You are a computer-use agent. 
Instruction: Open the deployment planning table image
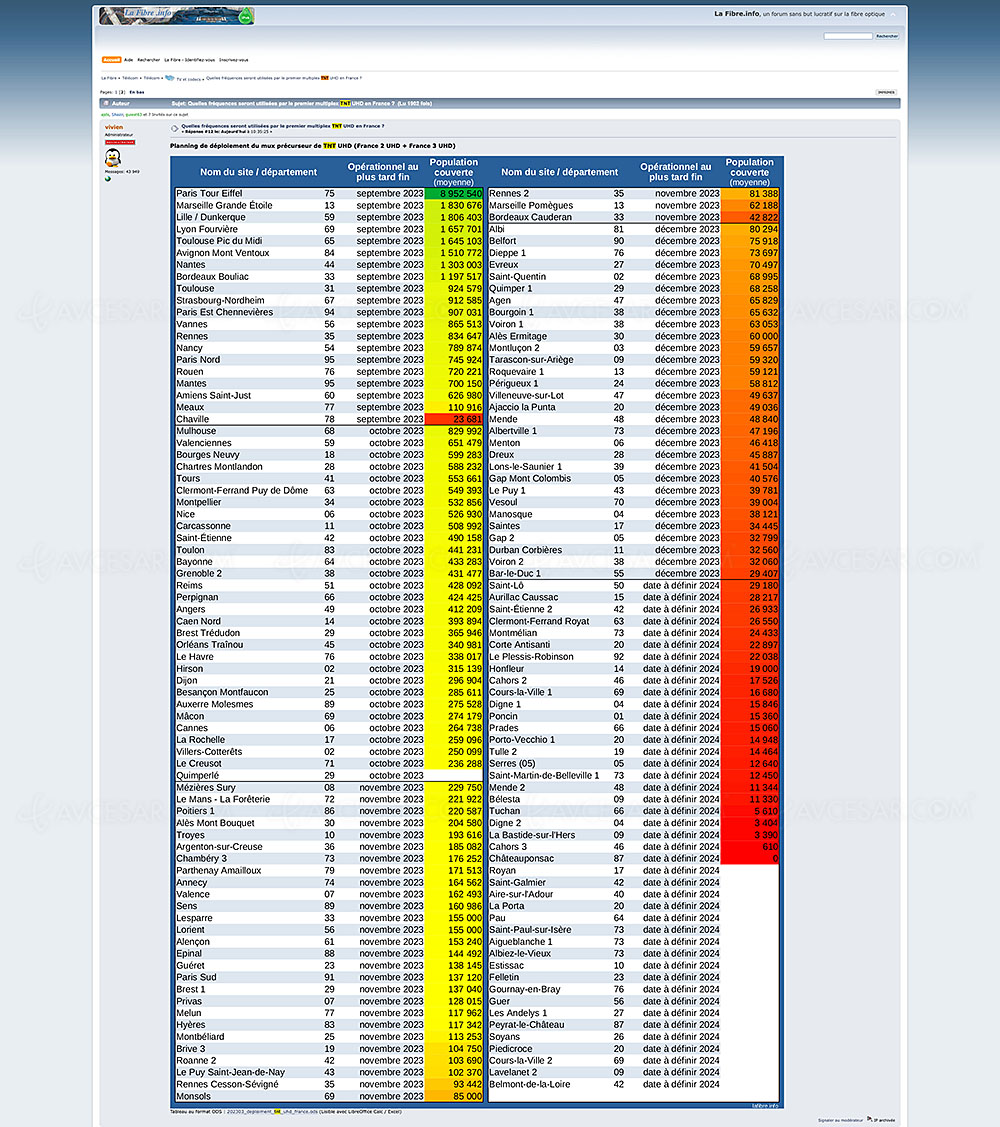pyautogui.click(x=477, y=630)
